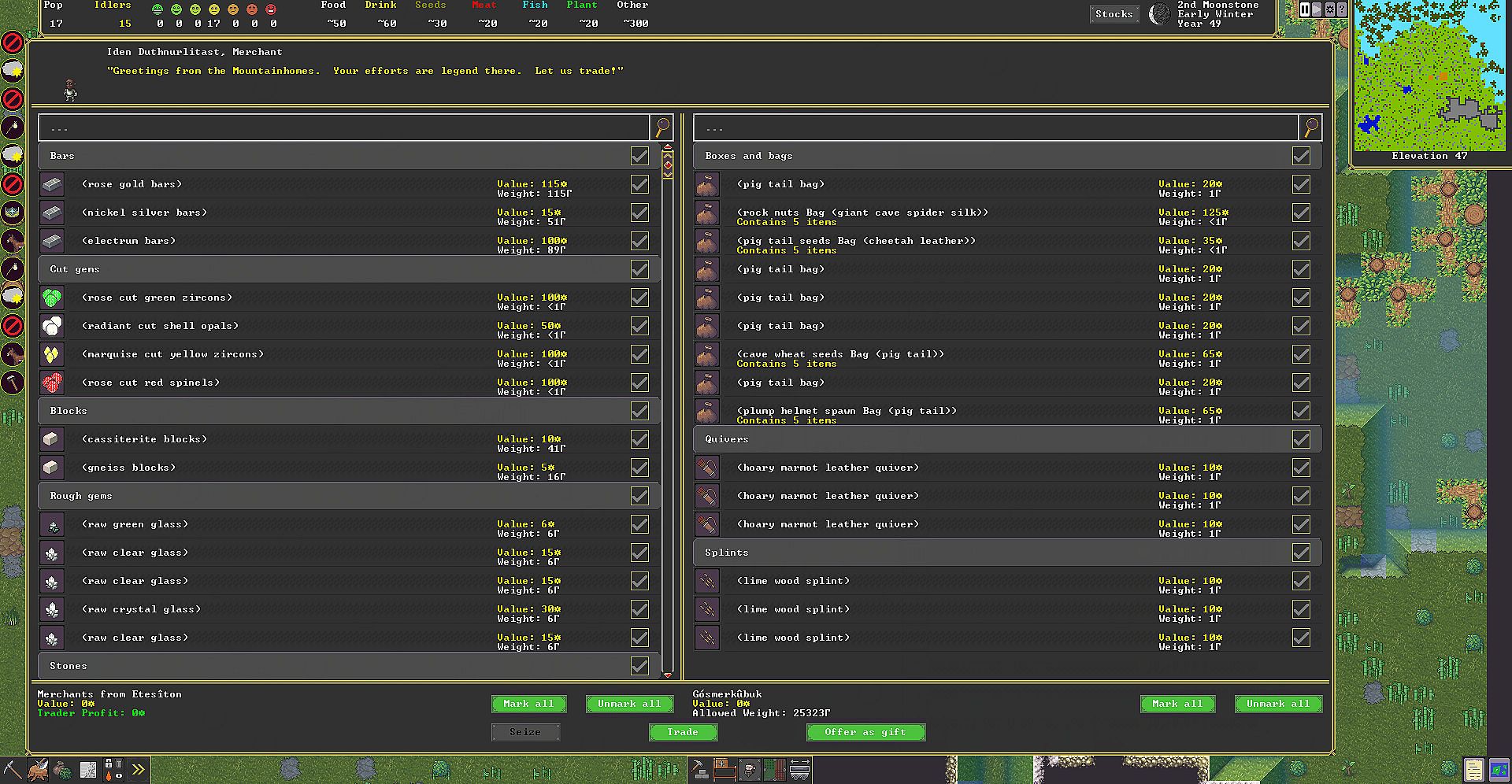Expand the bottom toolbar with double chevron
Viewport: 1512px width, 784px height.
click(139, 769)
